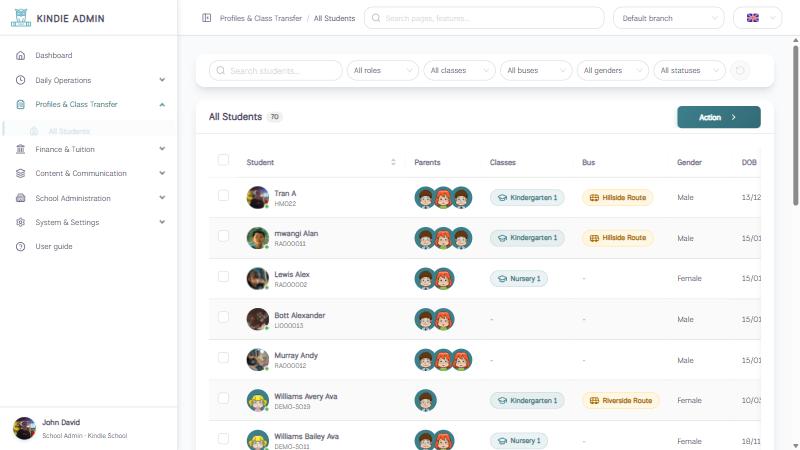Expand School Administration menu
Image resolution: width=800 pixels, height=450 pixels.
[89, 198]
